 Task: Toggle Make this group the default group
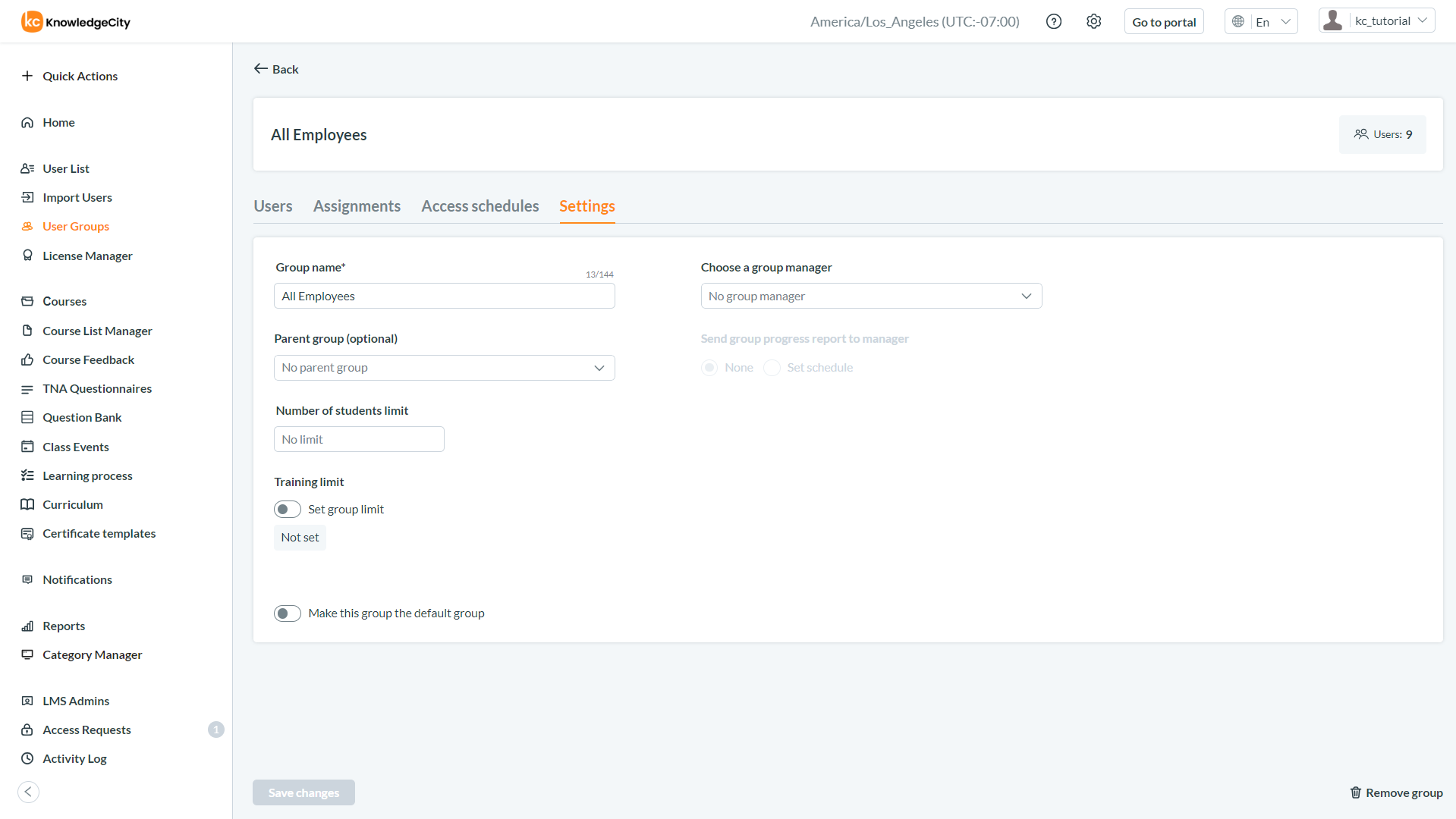pos(288,613)
